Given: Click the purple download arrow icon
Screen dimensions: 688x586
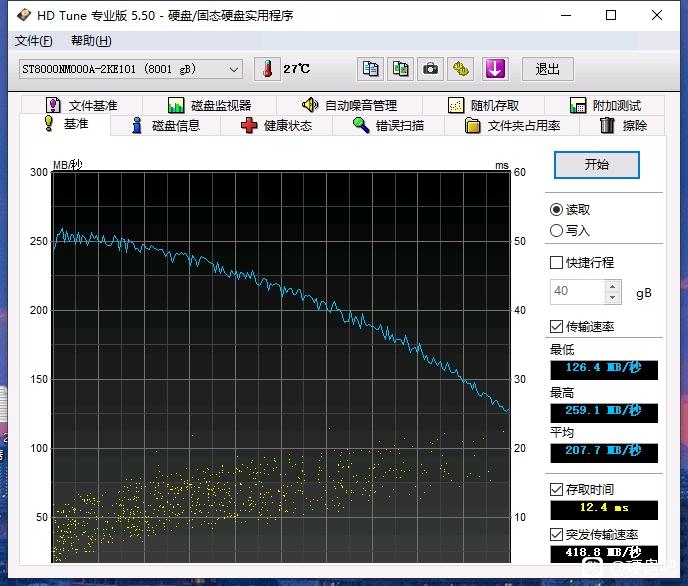Looking at the screenshot, I should point(495,69).
